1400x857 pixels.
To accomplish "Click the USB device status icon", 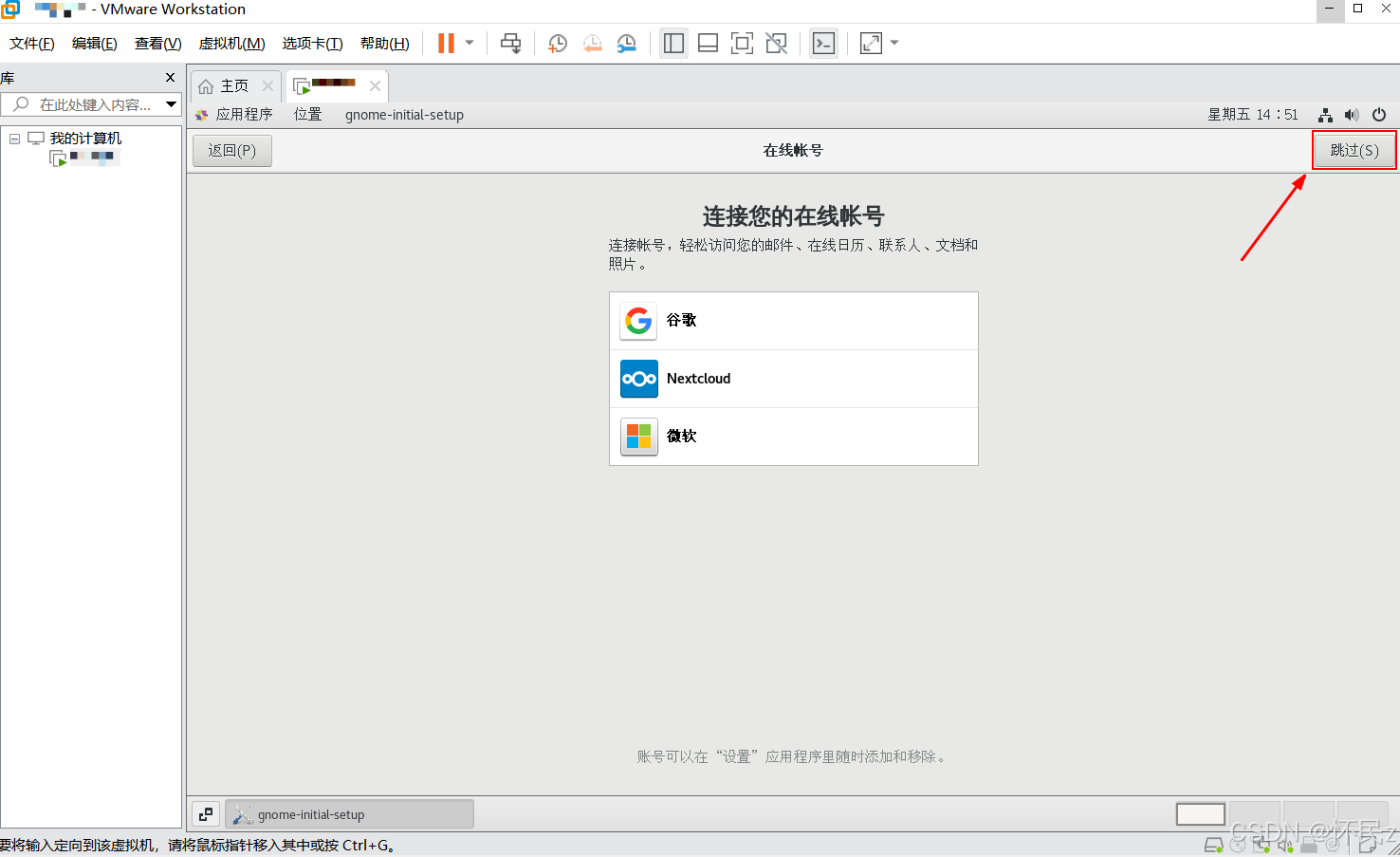I will click(1309, 845).
